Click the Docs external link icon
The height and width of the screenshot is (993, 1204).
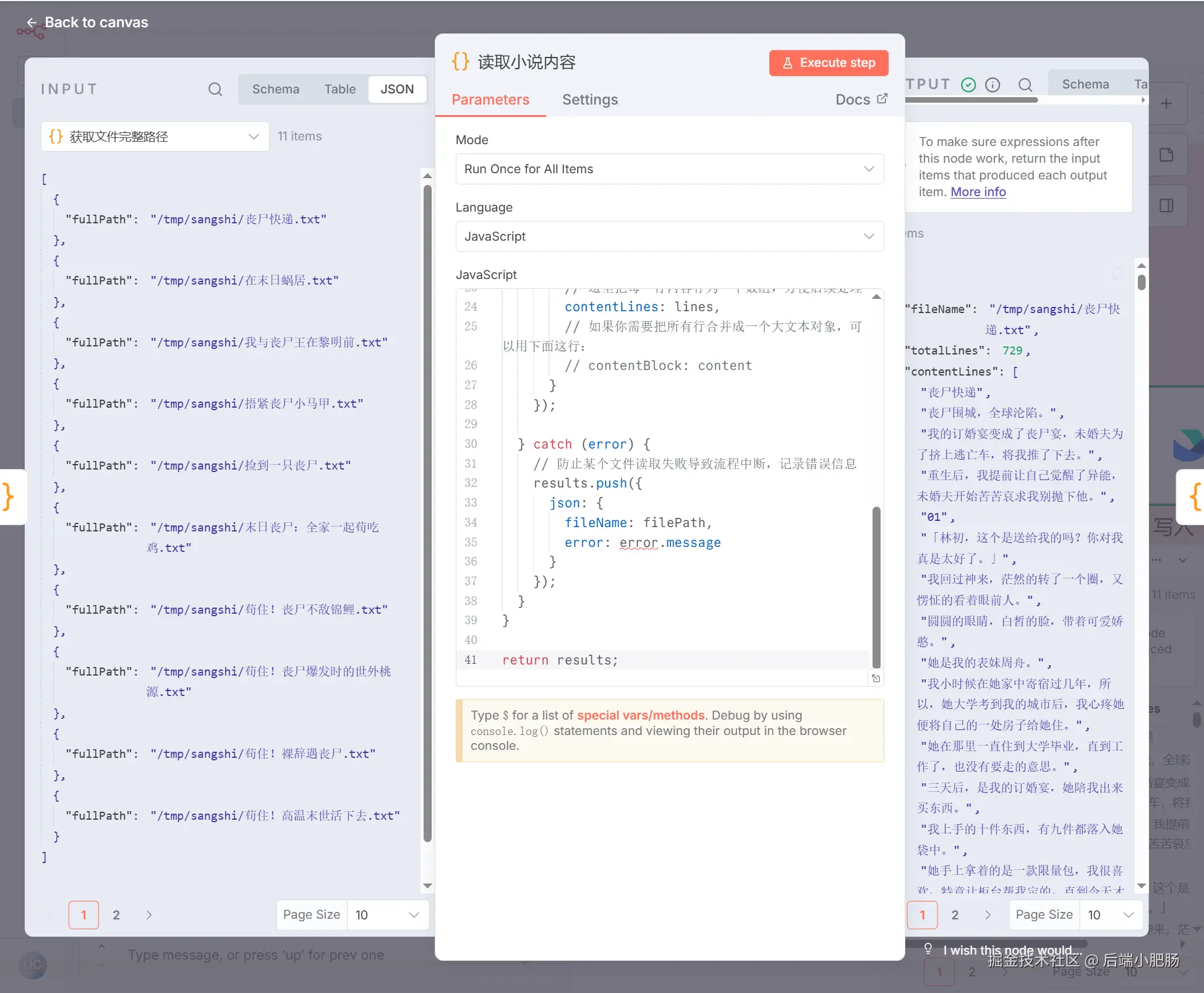point(882,98)
